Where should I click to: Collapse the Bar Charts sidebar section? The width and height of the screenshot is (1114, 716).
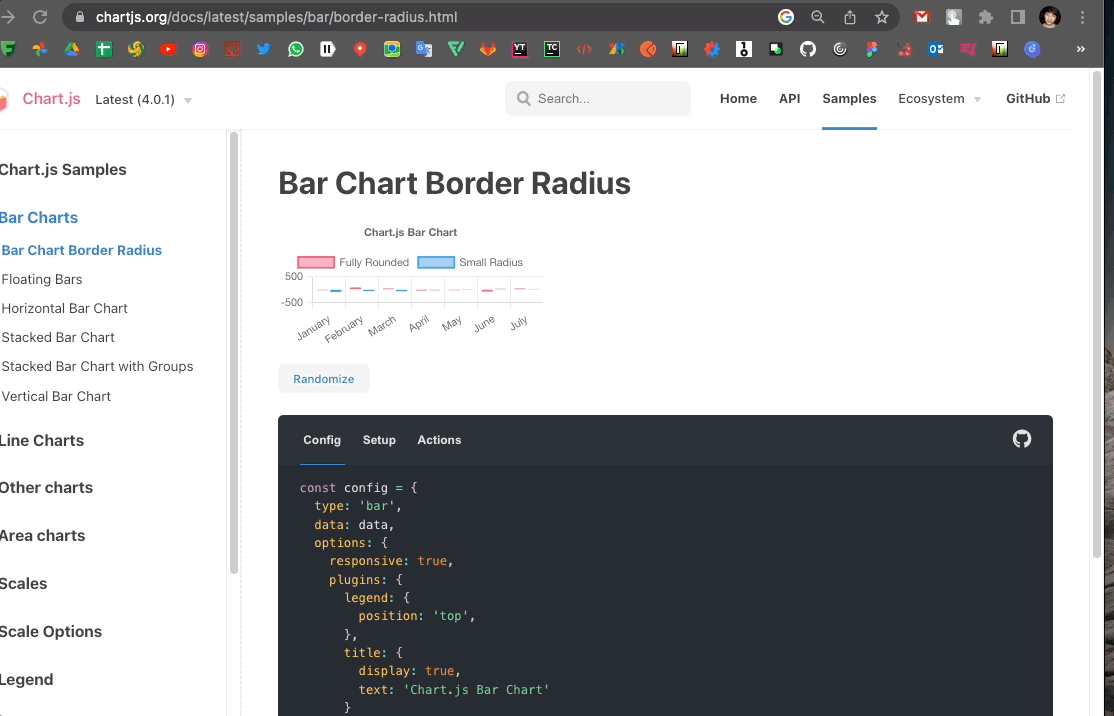pyautogui.click(x=39, y=217)
